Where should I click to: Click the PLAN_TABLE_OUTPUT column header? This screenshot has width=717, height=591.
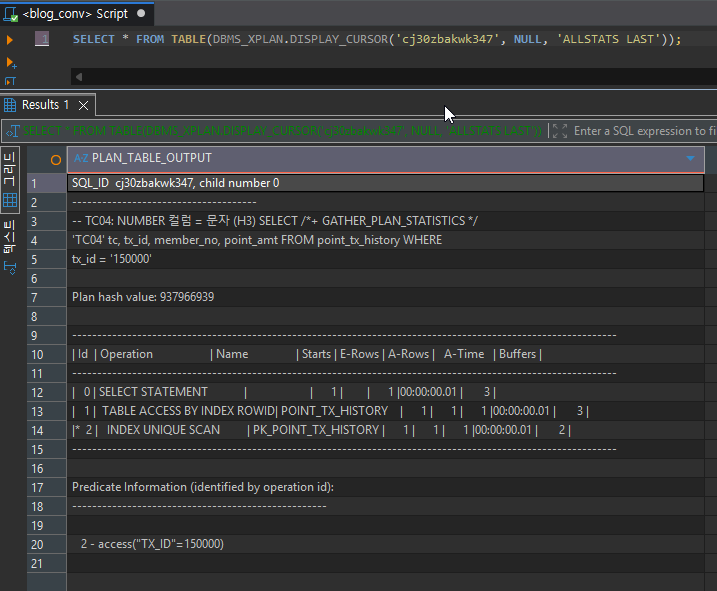pos(385,158)
